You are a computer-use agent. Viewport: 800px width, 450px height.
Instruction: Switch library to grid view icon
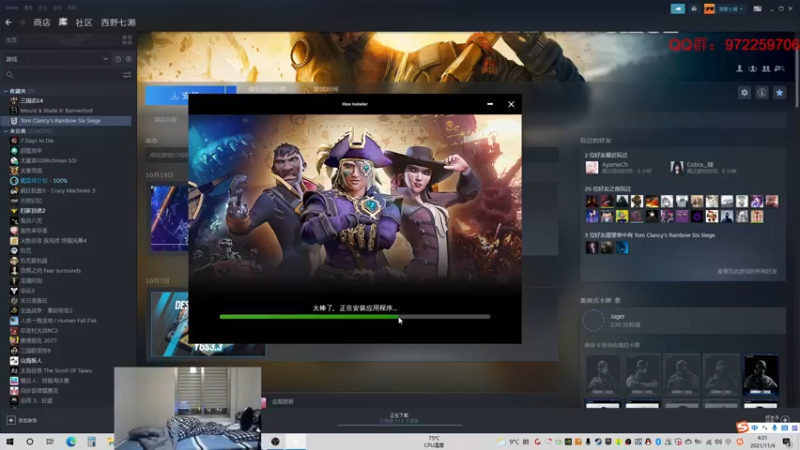coord(127,40)
